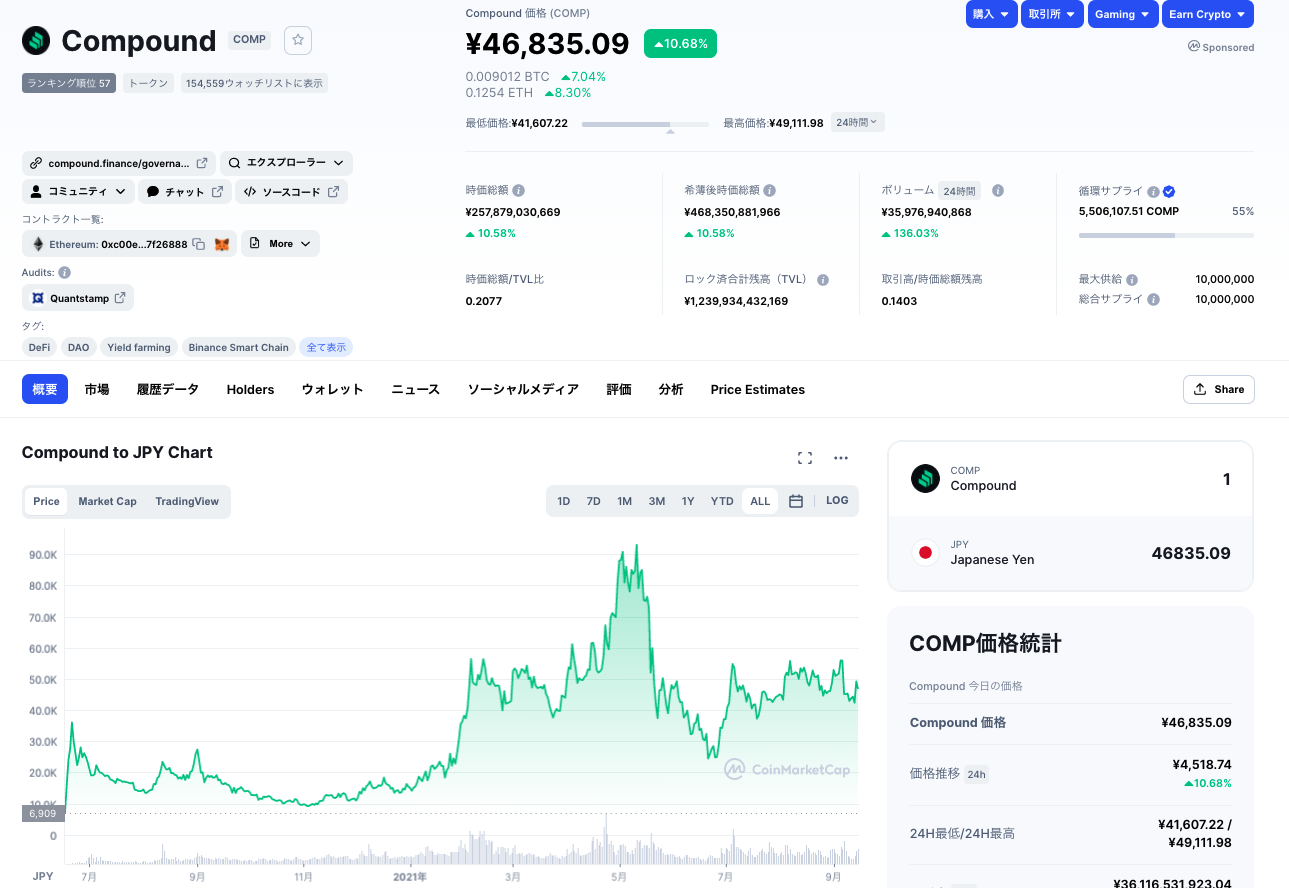Copy the Ethereum contract address
Viewport: 1289px width, 888px height.
(199, 244)
